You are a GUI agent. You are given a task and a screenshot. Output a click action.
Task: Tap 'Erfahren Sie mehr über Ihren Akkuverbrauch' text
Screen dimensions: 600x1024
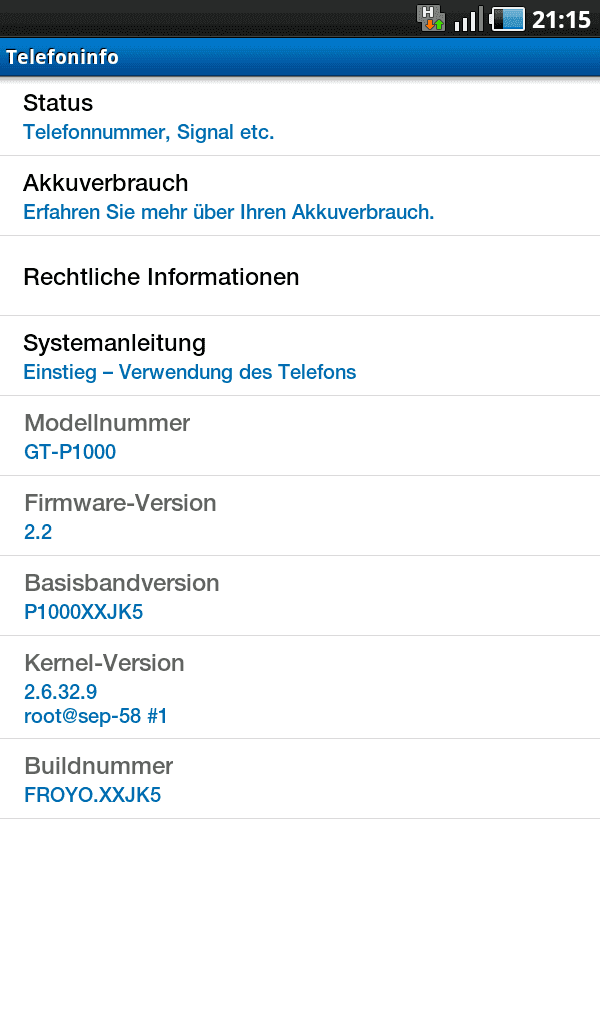[229, 212]
